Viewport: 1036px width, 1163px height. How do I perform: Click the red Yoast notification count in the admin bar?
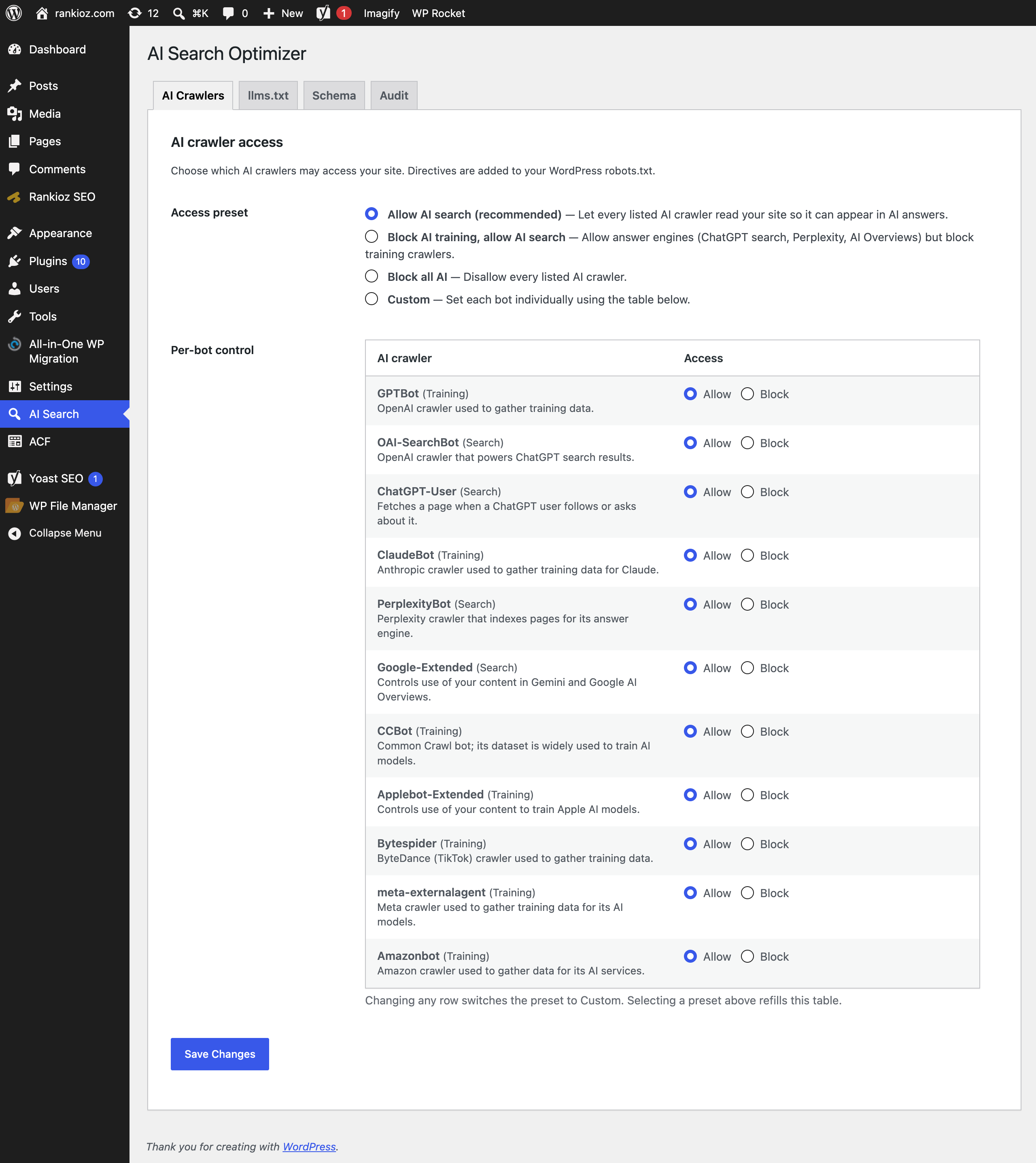(x=344, y=13)
